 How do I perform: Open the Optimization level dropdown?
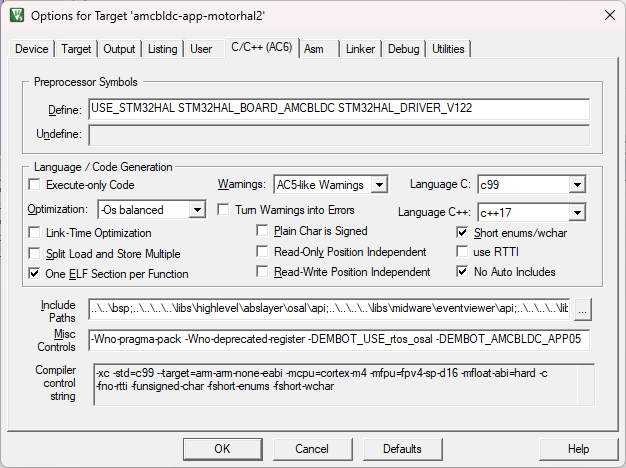tap(197, 210)
